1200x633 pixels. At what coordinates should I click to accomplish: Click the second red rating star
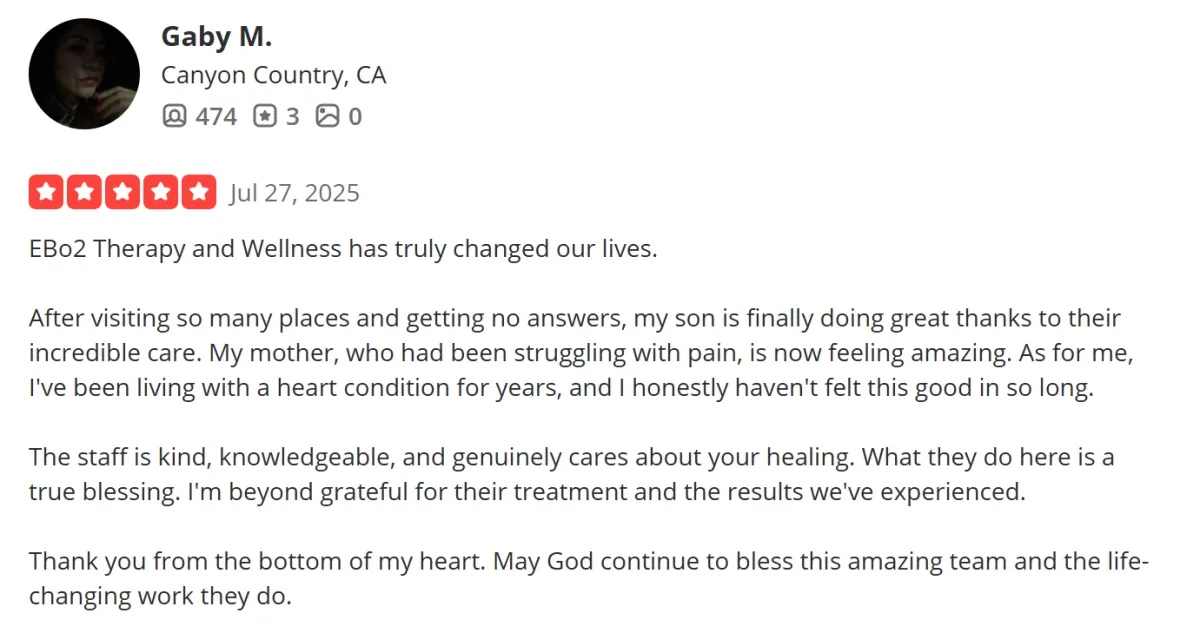click(84, 192)
